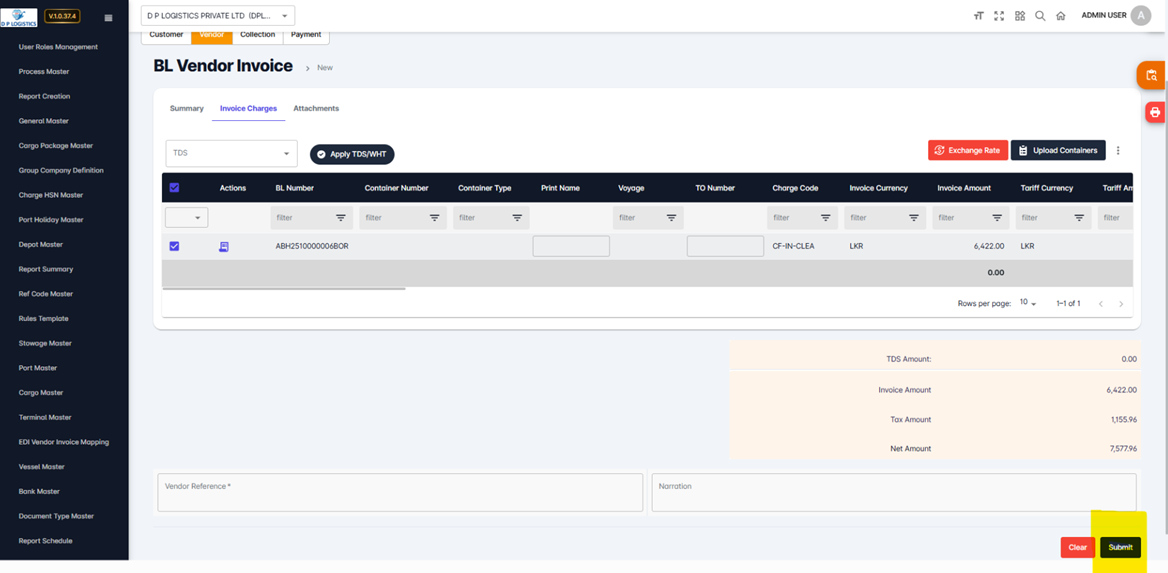Image resolution: width=1168 pixels, height=573 pixels.
Task: Click the home icon in top bar
Action: tap(1061, 16)
